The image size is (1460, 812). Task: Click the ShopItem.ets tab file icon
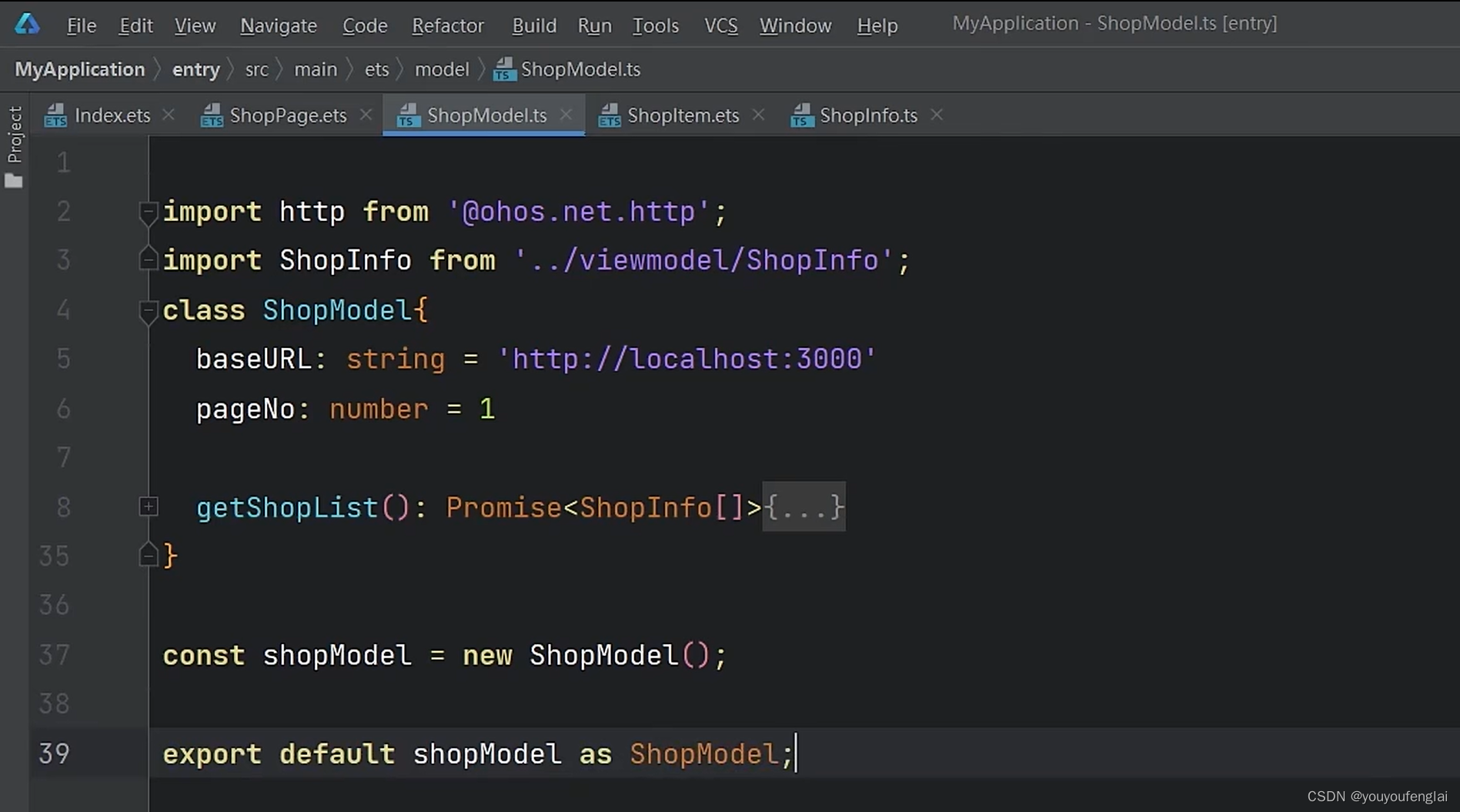coord(610,115)
